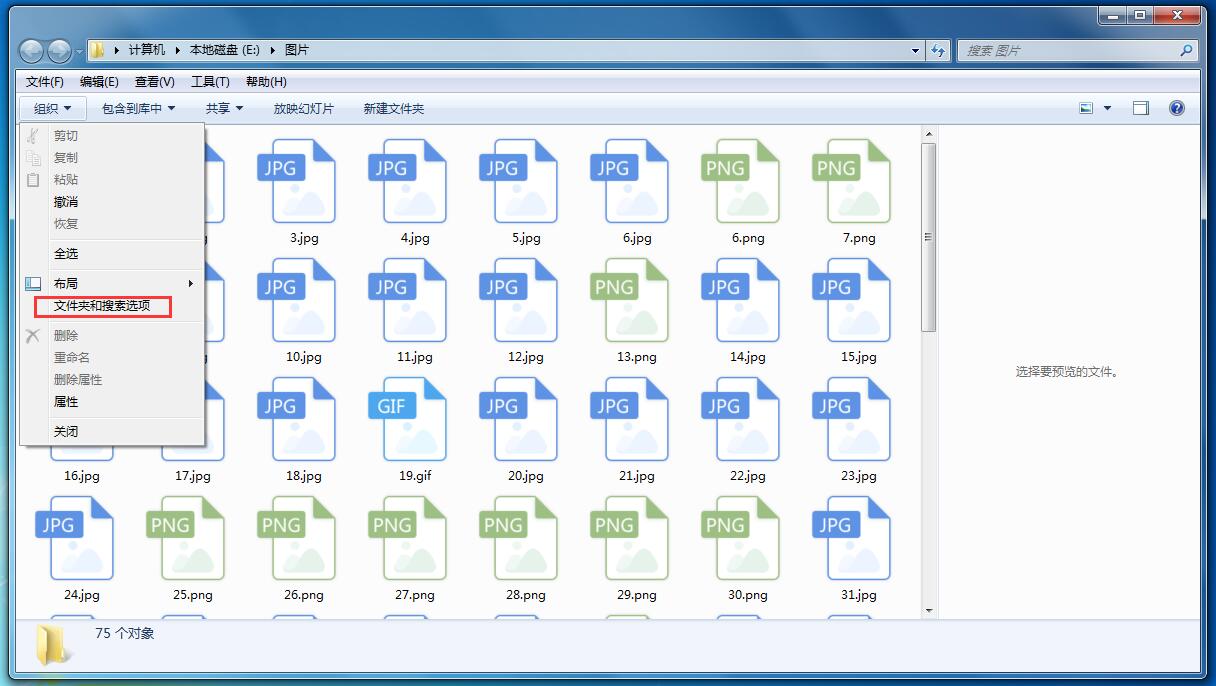Image resolution: width=1216 pixels, height=686 pixels.
Task: Click the forward navigation arrow
Action: pos(57,50)
